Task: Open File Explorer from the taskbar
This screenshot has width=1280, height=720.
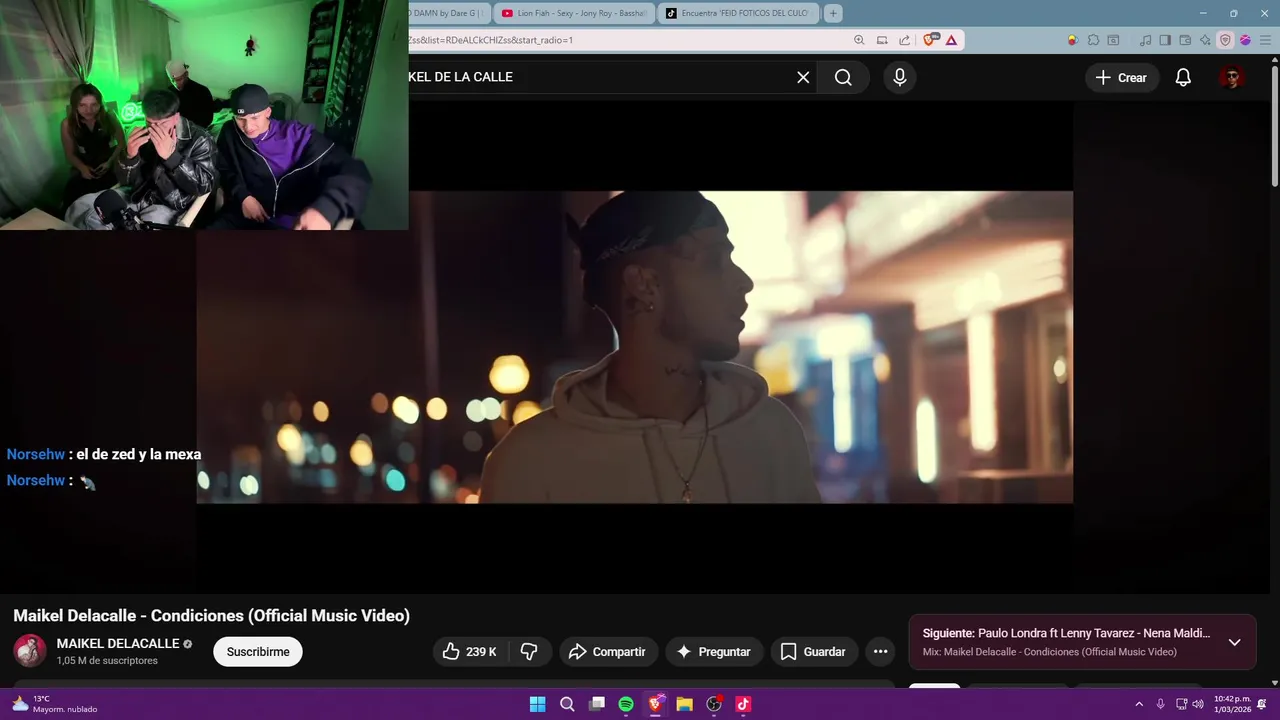Action: pos(685,704)
